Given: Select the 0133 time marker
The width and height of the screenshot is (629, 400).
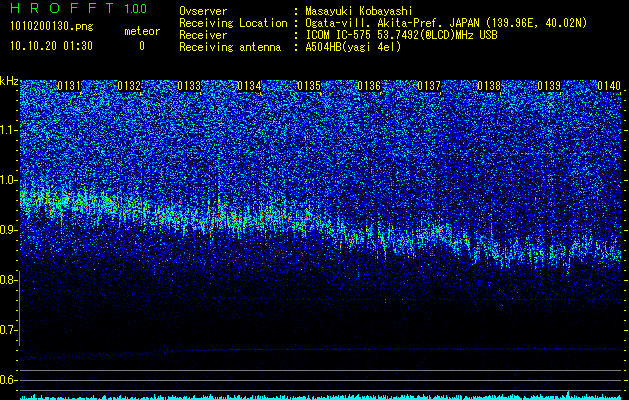Looking at the screenshot, I should click(189, 86).
